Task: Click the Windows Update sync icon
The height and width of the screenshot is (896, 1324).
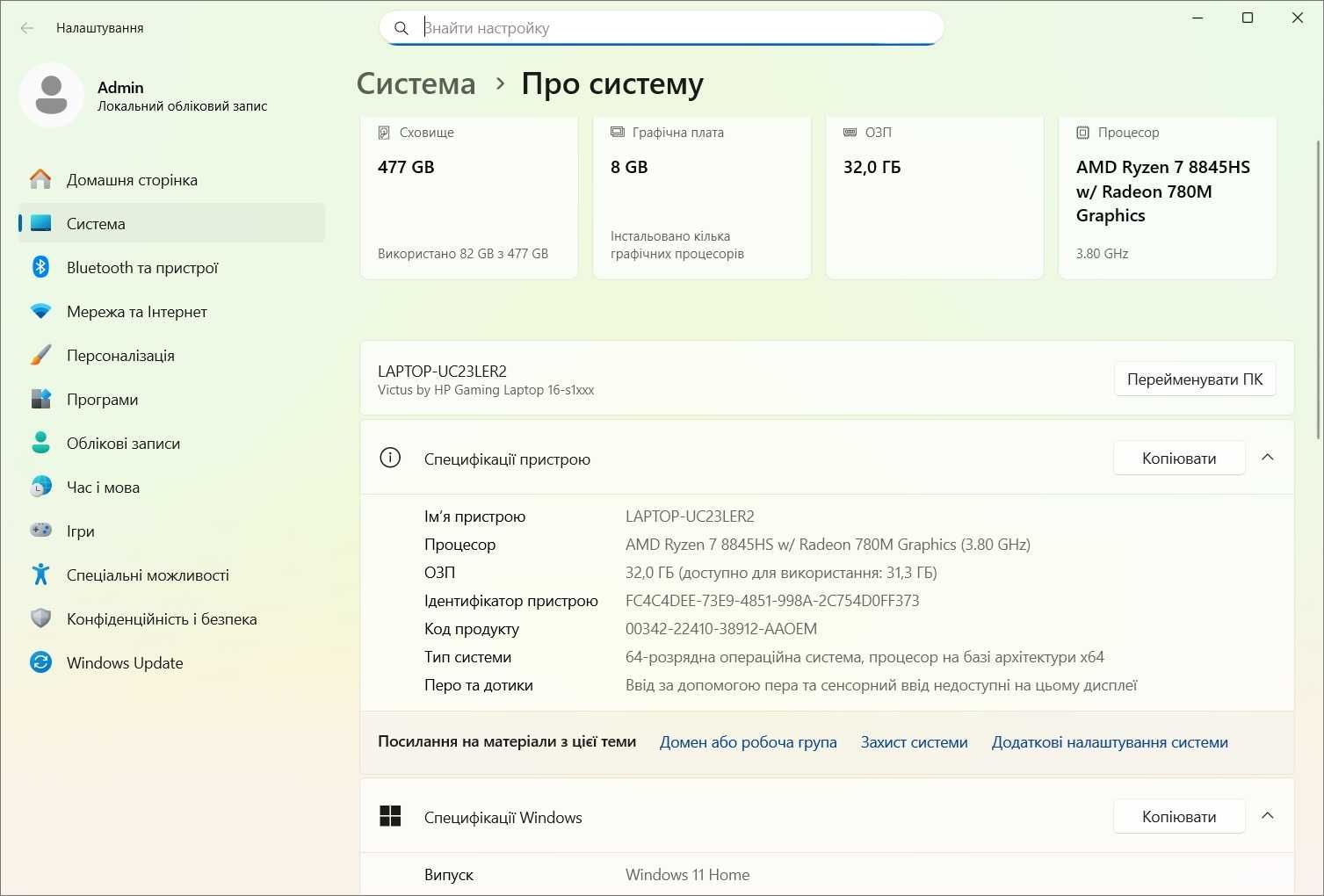Action: click(x=40, y=662)
